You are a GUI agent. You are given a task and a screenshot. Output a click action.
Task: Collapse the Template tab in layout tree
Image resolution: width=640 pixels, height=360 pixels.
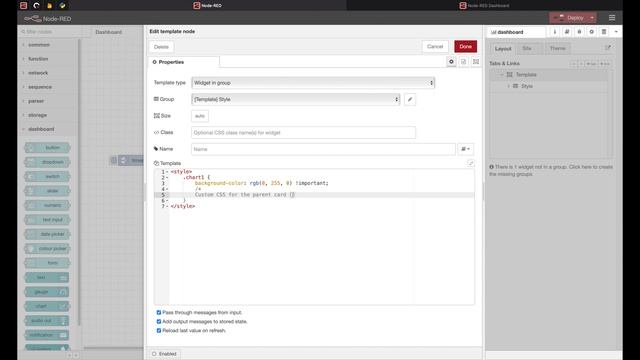[502, 75]
